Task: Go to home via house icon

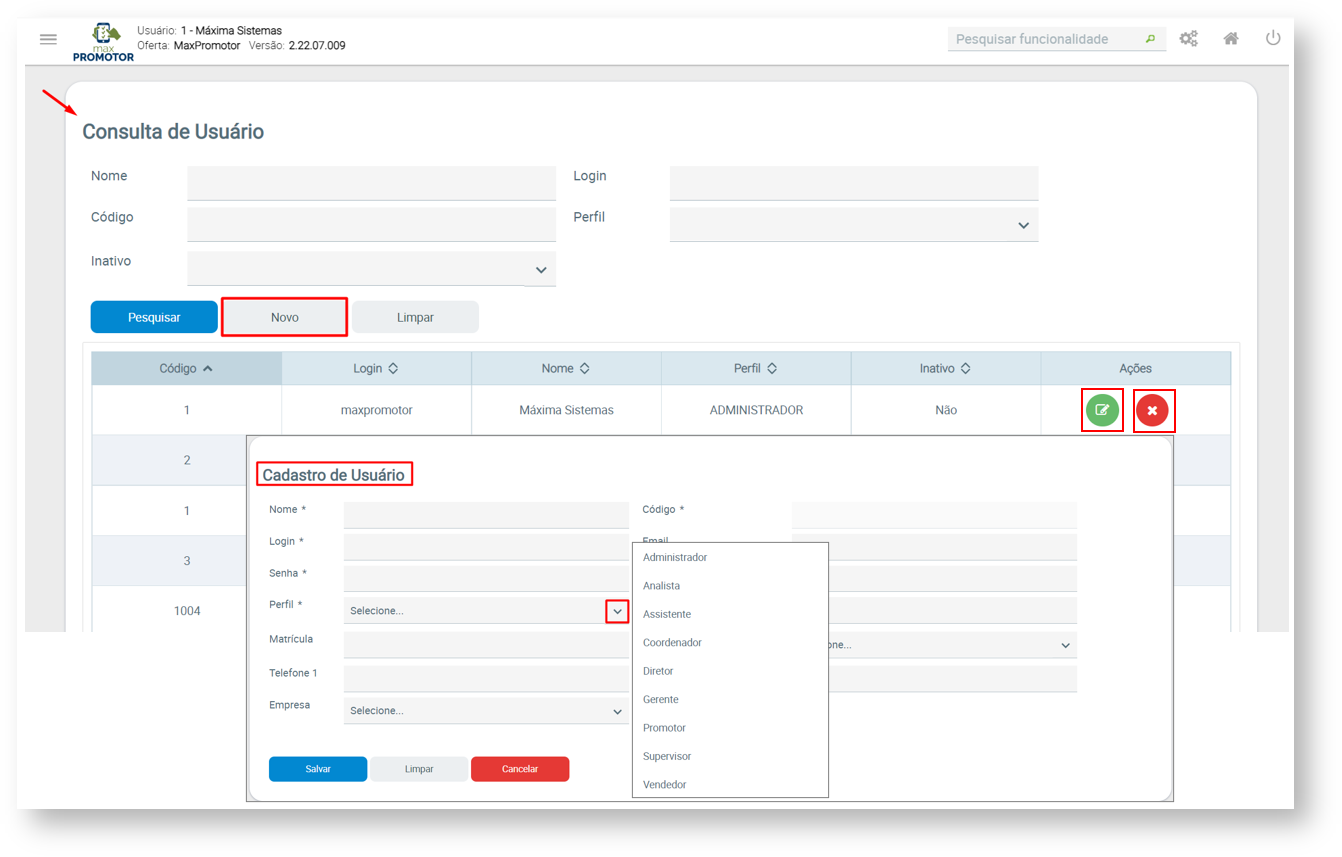Action: click(1231, 39)
